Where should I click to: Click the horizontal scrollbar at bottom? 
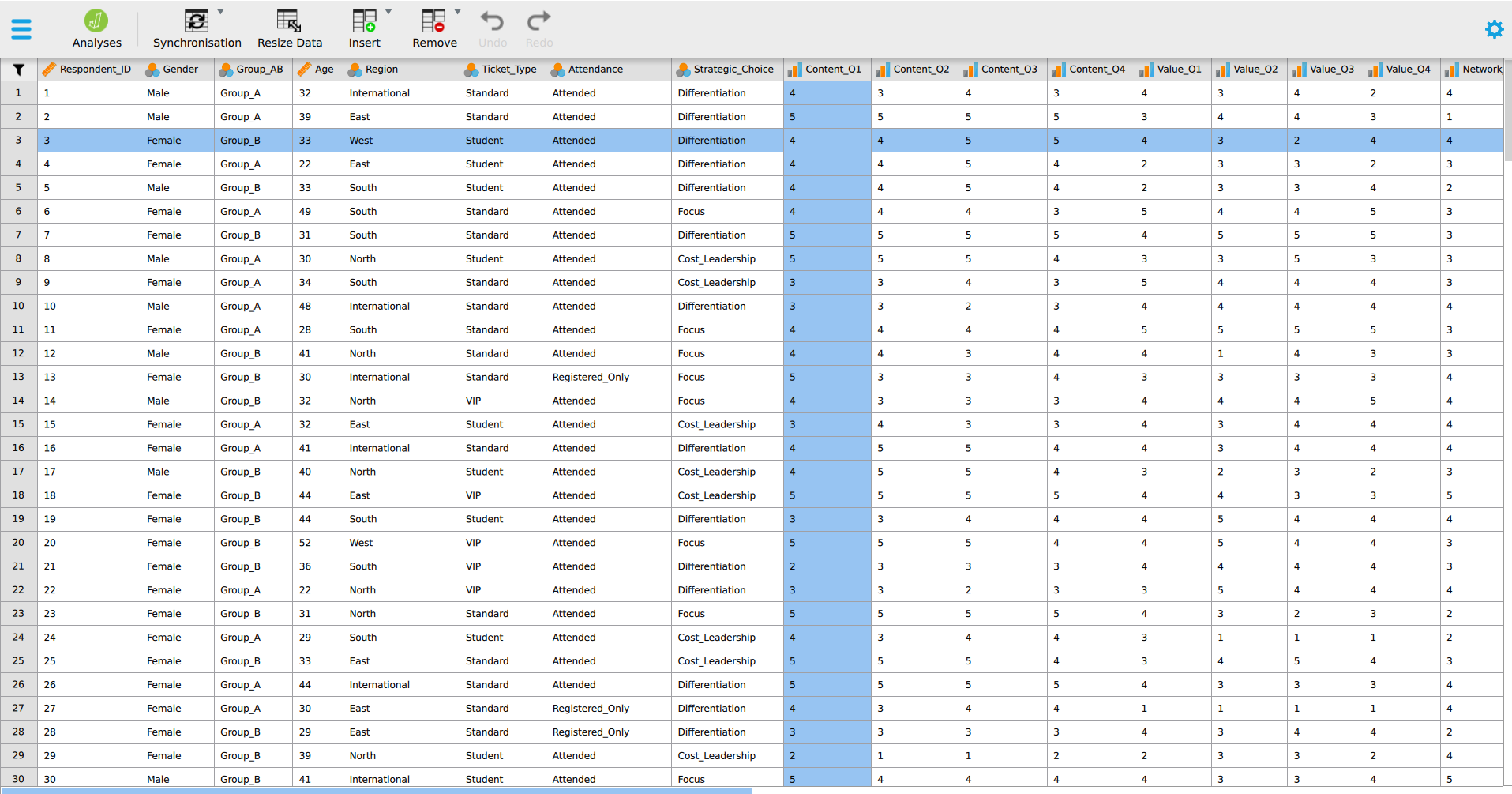(376, 790)
